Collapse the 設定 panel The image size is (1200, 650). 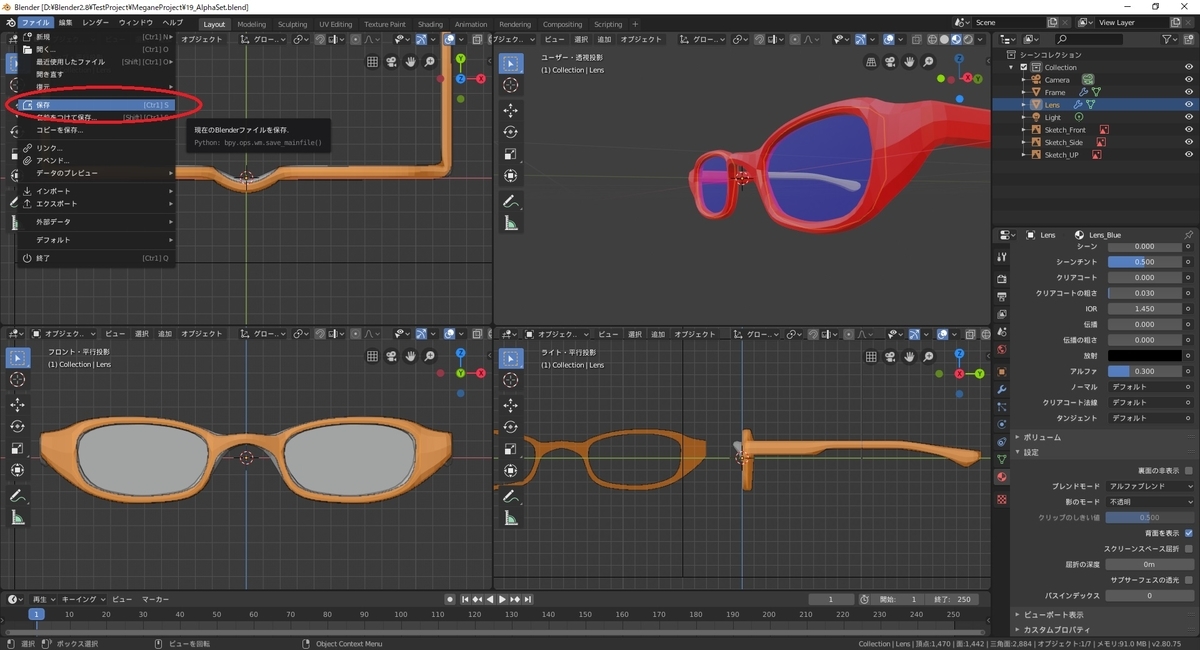[x=1030, y=452]
